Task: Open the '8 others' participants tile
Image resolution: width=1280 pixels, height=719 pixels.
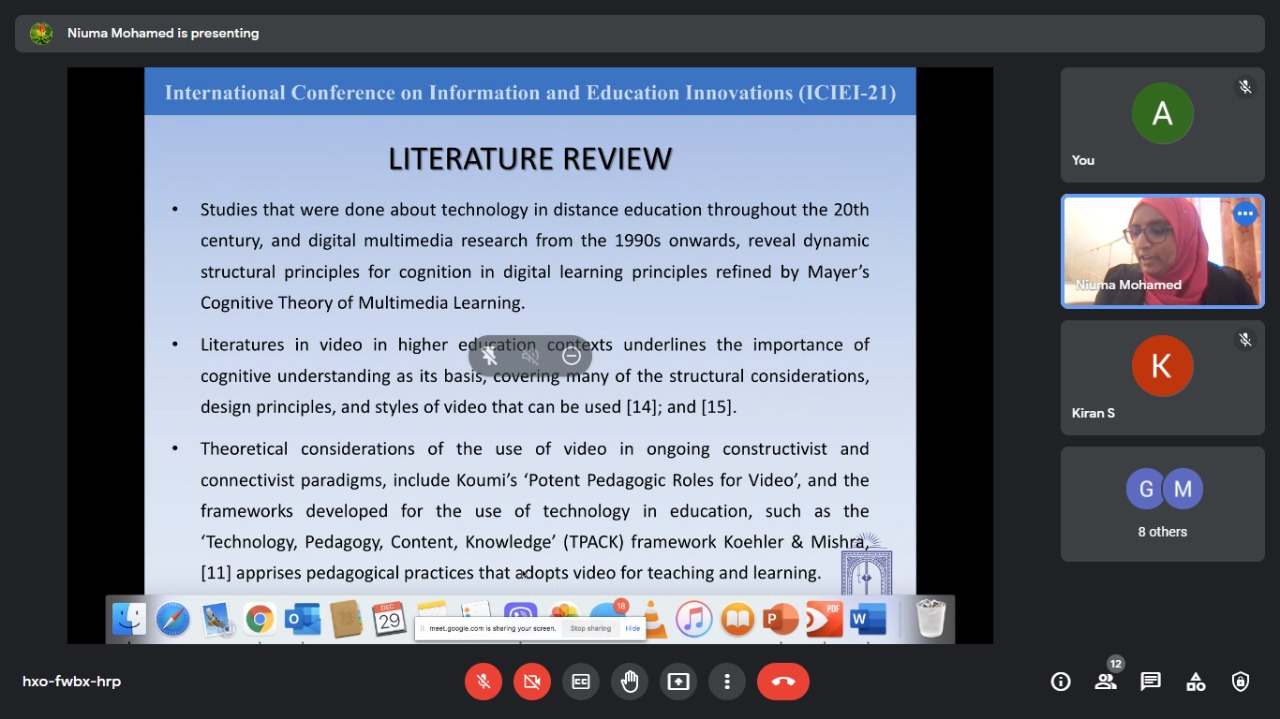Action: click(x=1162, y=504)
